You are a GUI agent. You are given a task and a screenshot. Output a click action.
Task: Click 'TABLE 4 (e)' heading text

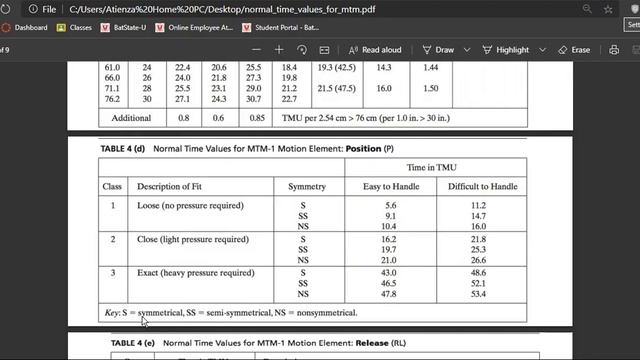(133, 343)
